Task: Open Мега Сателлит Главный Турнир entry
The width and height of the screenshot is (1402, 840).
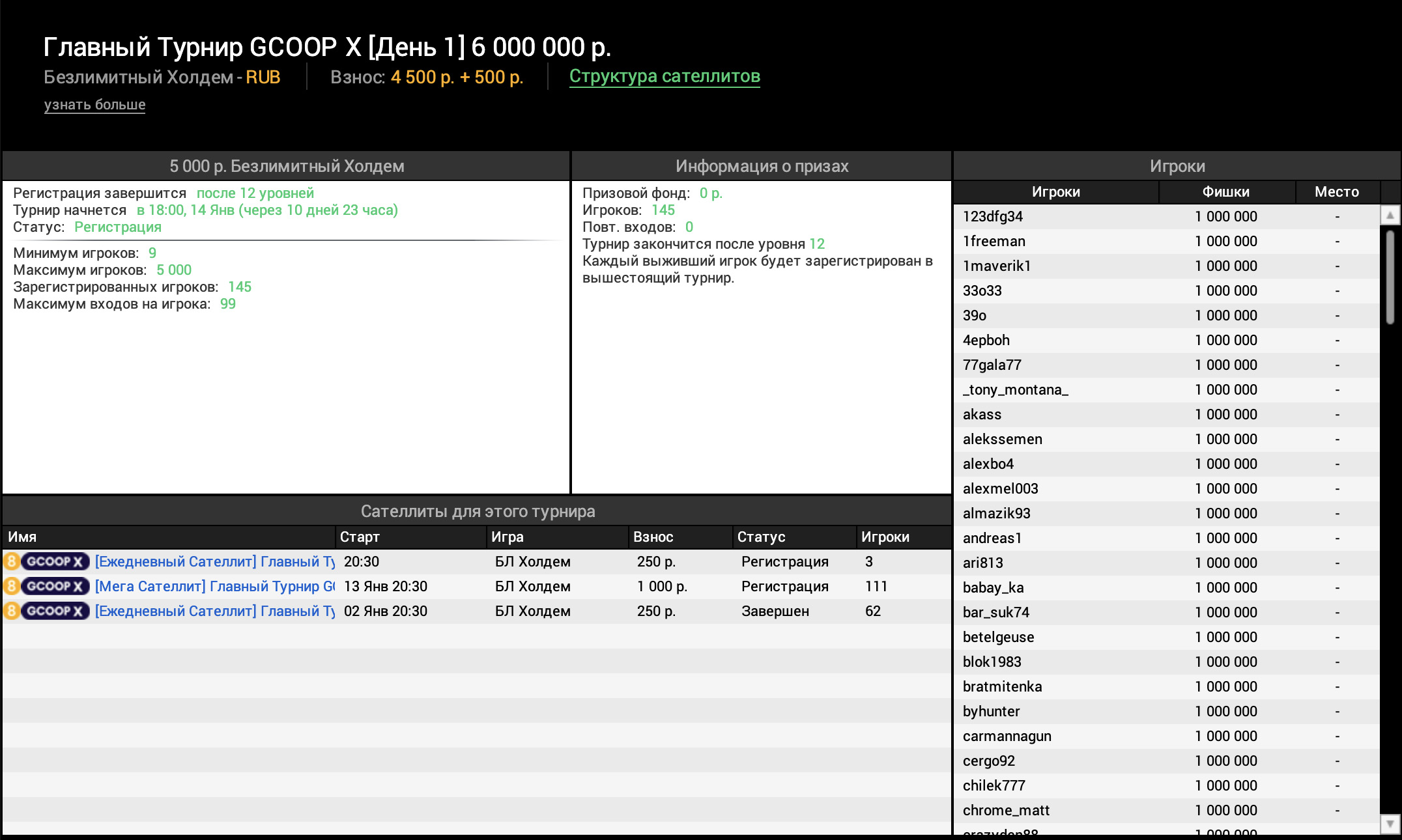Action: coord(215,586)
